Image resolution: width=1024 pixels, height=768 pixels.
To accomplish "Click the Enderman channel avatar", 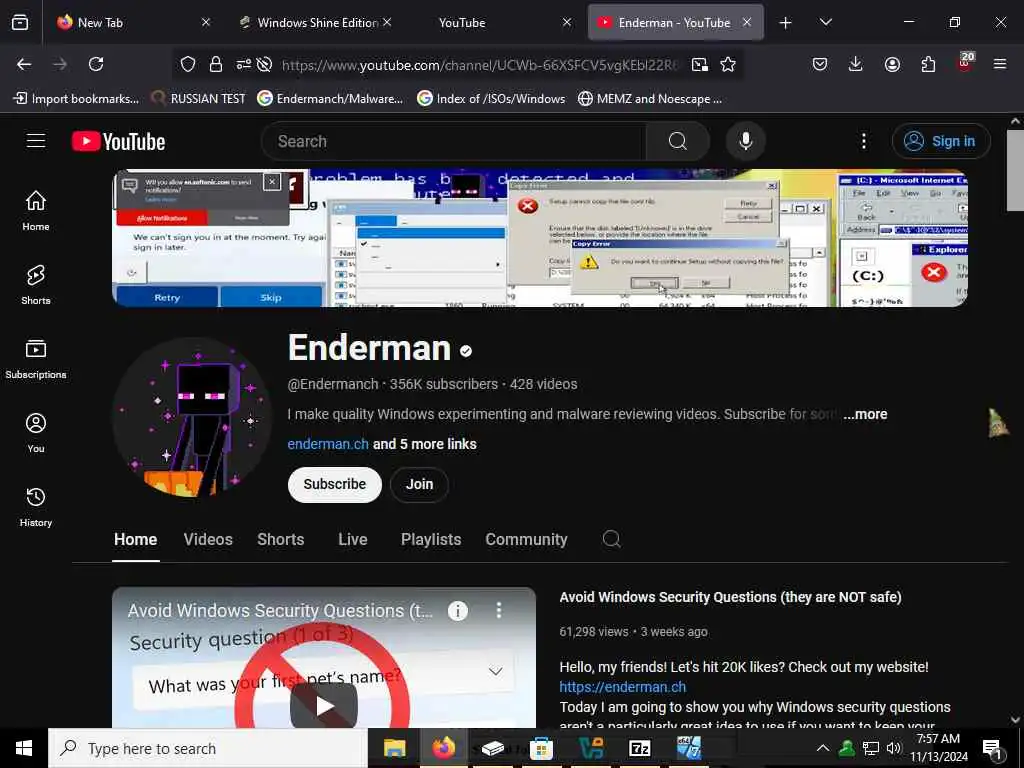I will click(192, 417).
